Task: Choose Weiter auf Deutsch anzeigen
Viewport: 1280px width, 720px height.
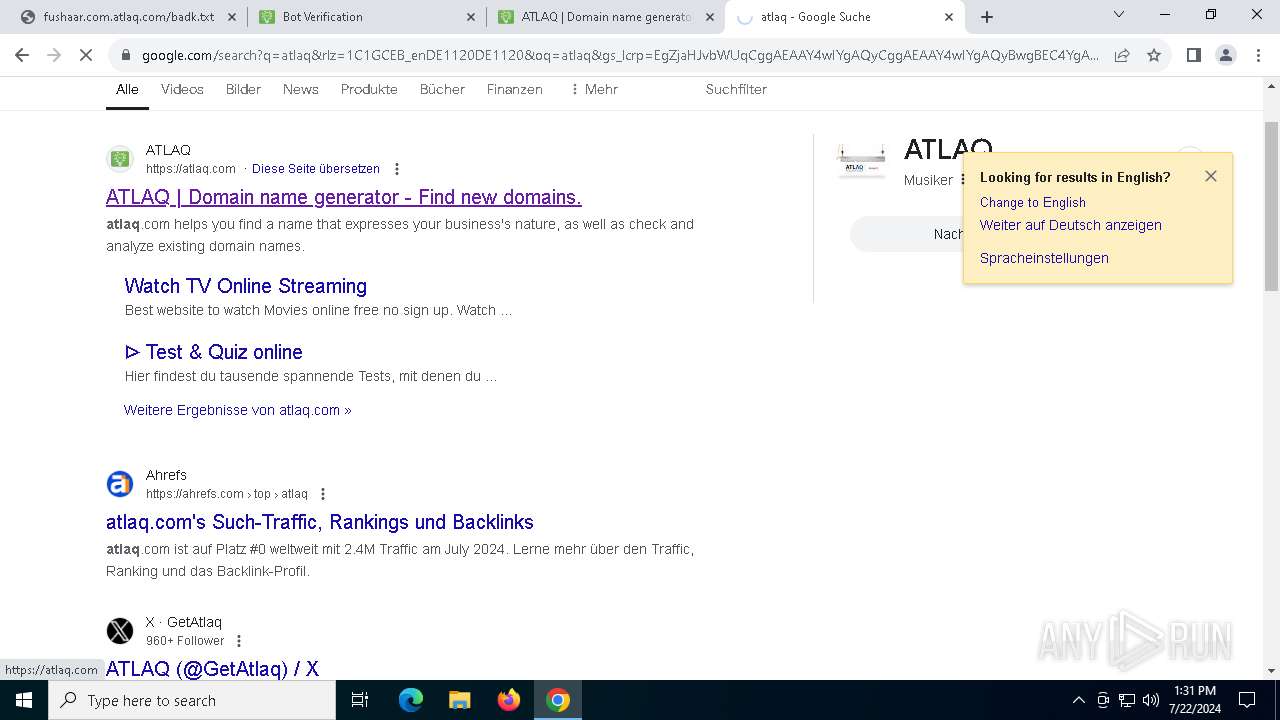Action: [x=1071, y=225]
